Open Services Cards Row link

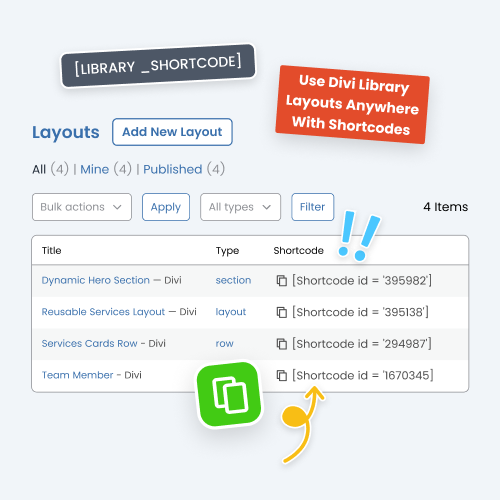[89, 343]
